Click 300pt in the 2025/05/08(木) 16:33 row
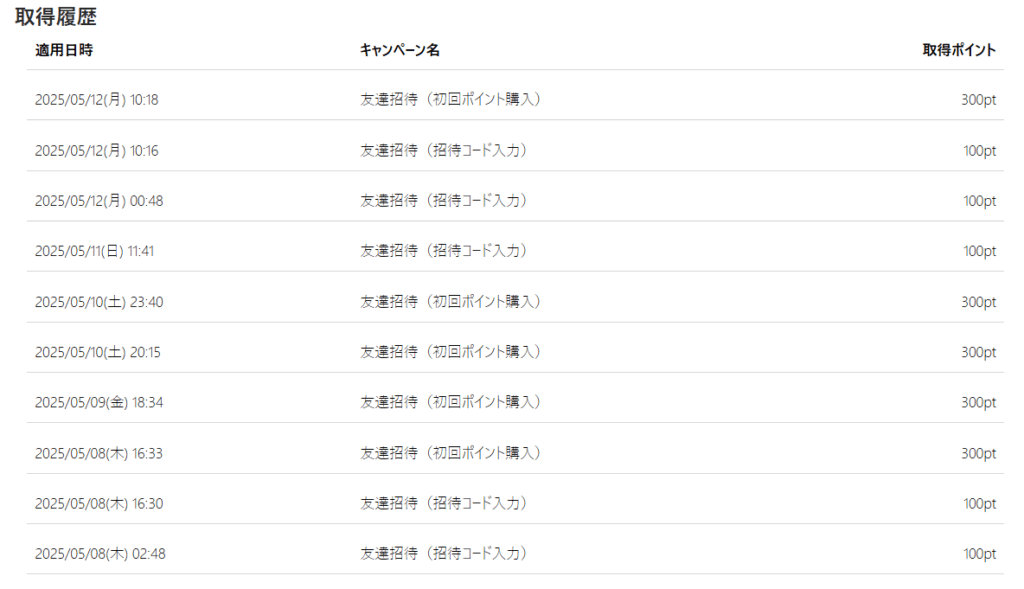This screenshot has width=1024, height=589. click(978, 453)
